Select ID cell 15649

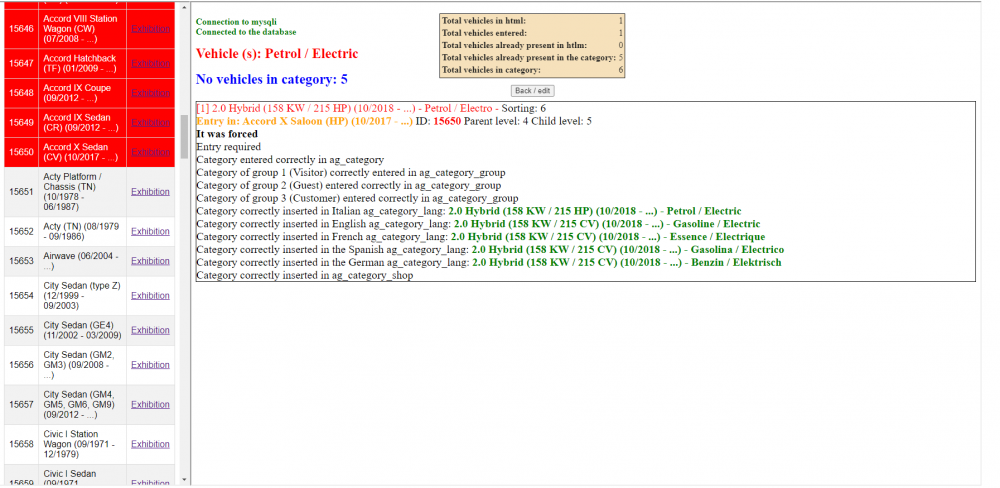[x=22, y=122]
